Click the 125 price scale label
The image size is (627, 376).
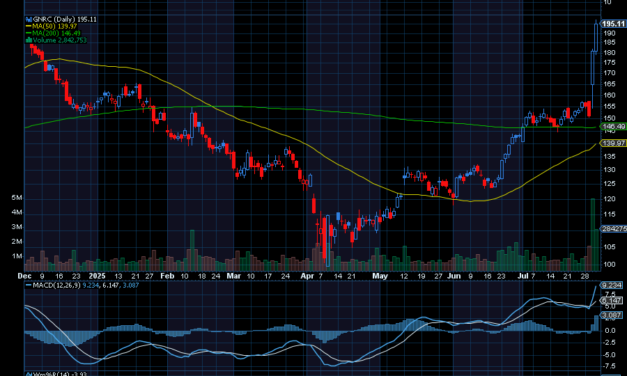609,184
